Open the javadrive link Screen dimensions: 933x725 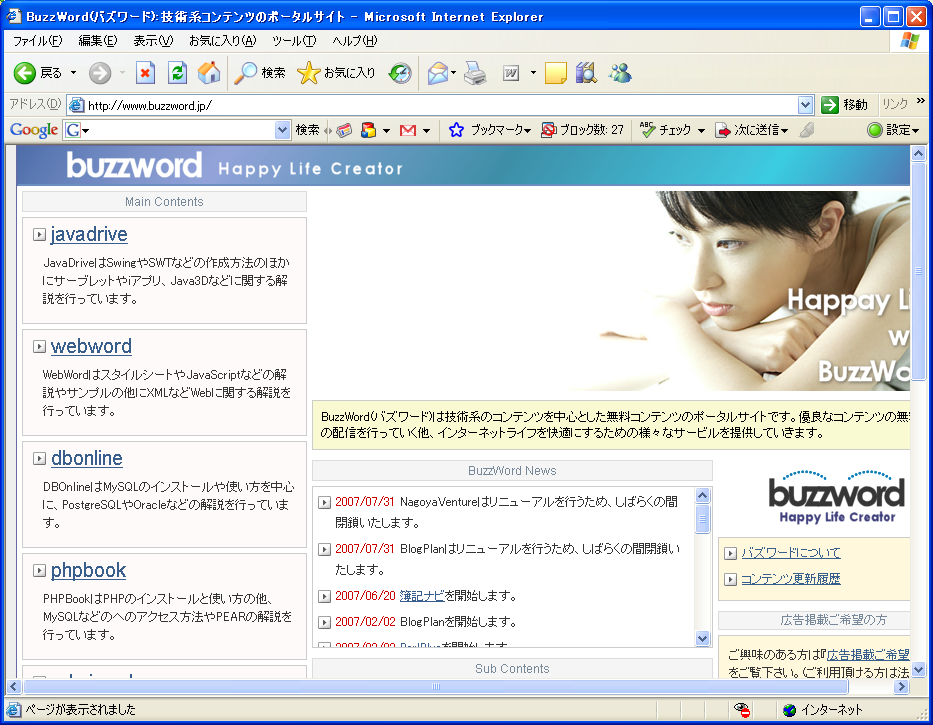[89, 234]
